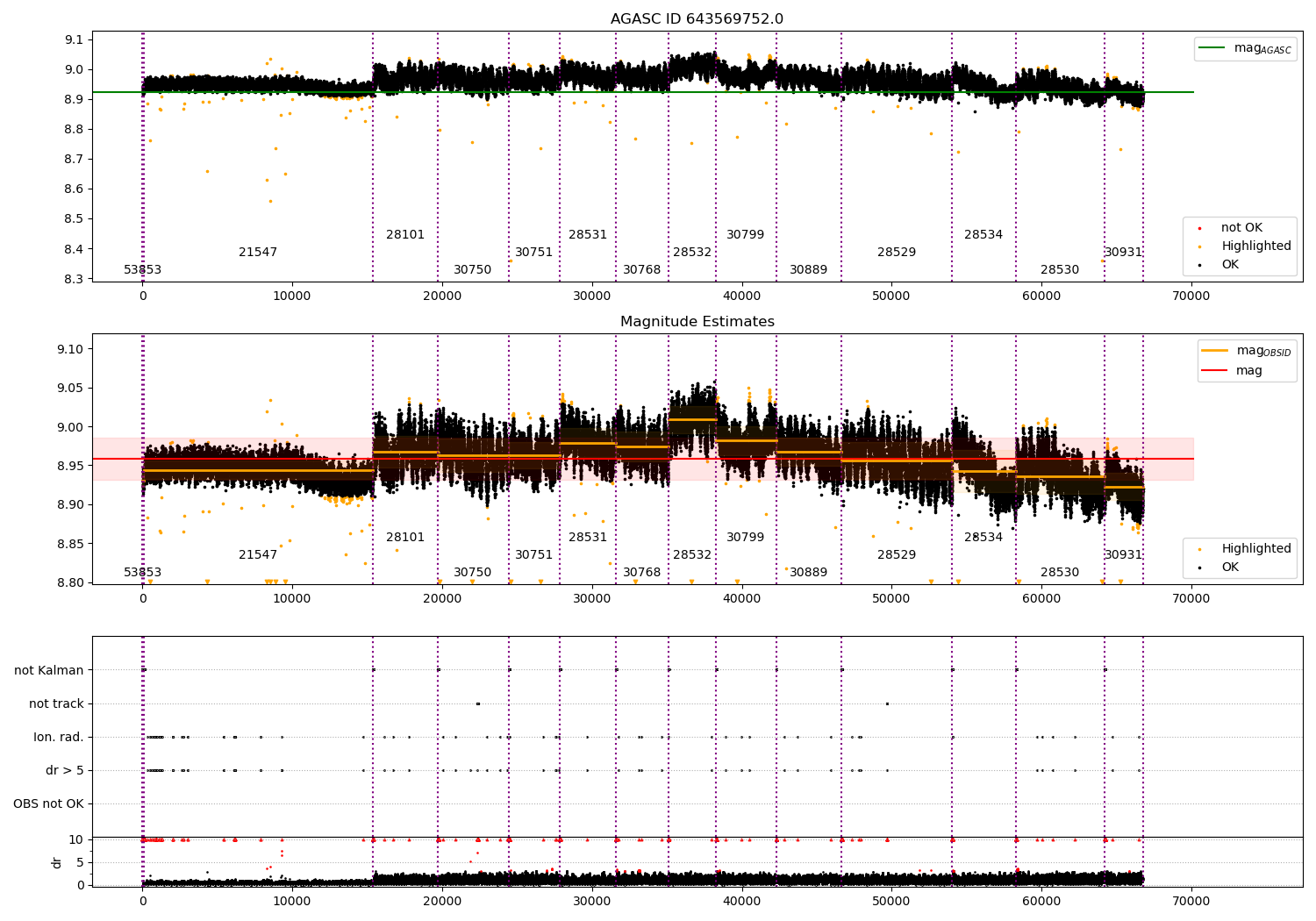Screen dimensions: 1316x921
Task: Click the 8.80 y-axis tick label
Action: 71,582
